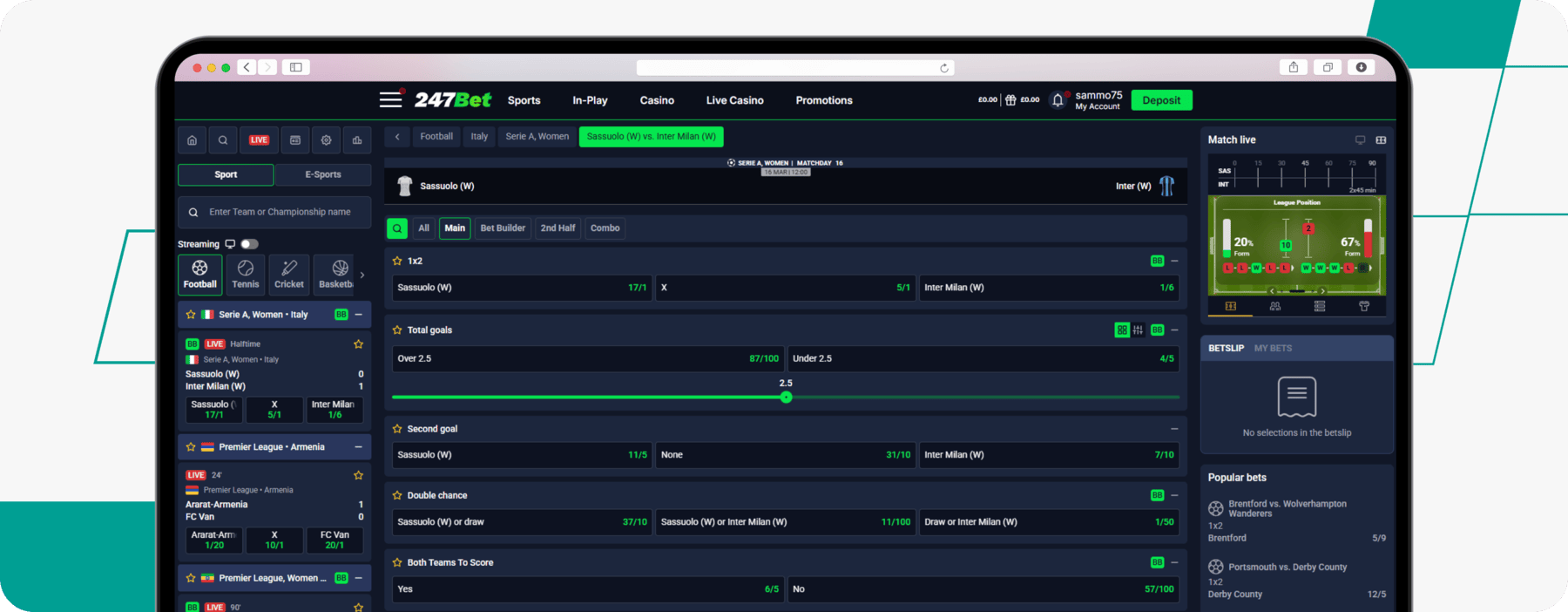
Task: Show more sports with right chevron
Action: point(362,275)
